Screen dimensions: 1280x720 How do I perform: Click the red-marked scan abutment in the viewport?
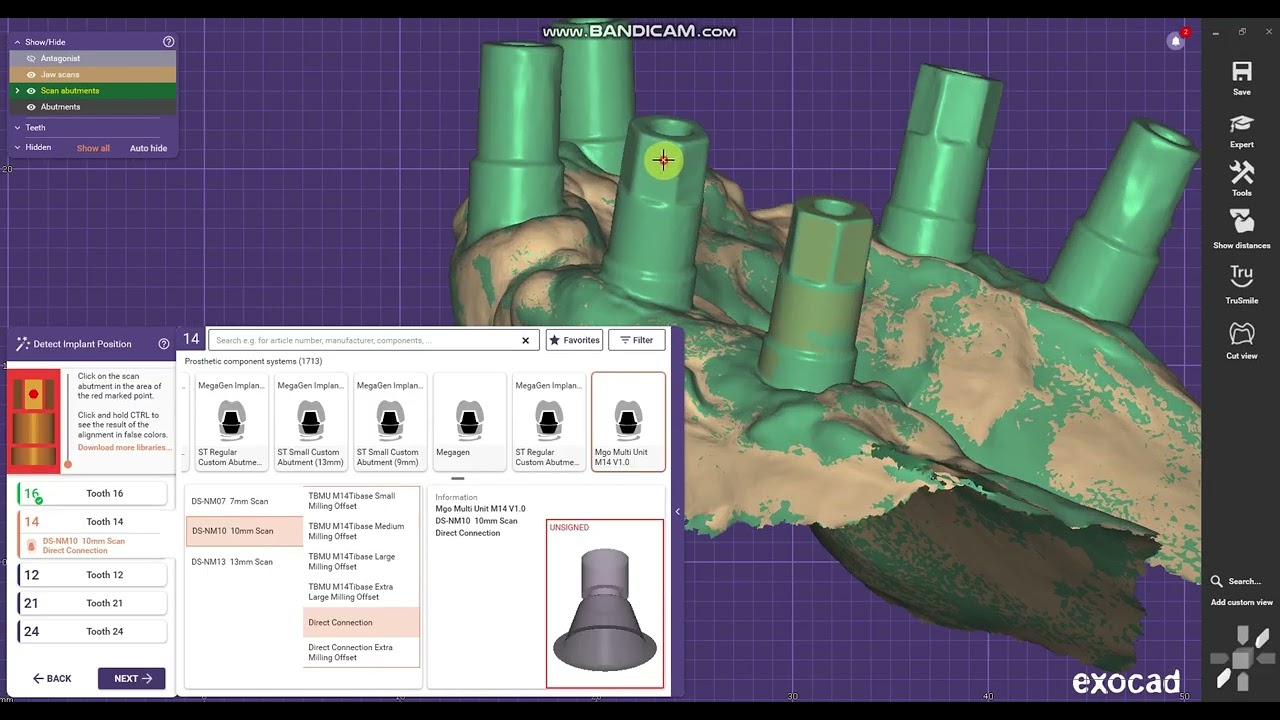tap(664, 160)
